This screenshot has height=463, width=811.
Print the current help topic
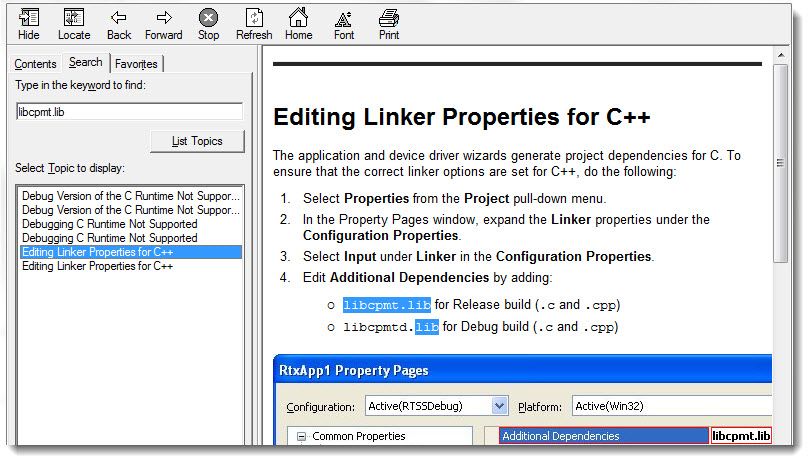[x=389, y=18]
